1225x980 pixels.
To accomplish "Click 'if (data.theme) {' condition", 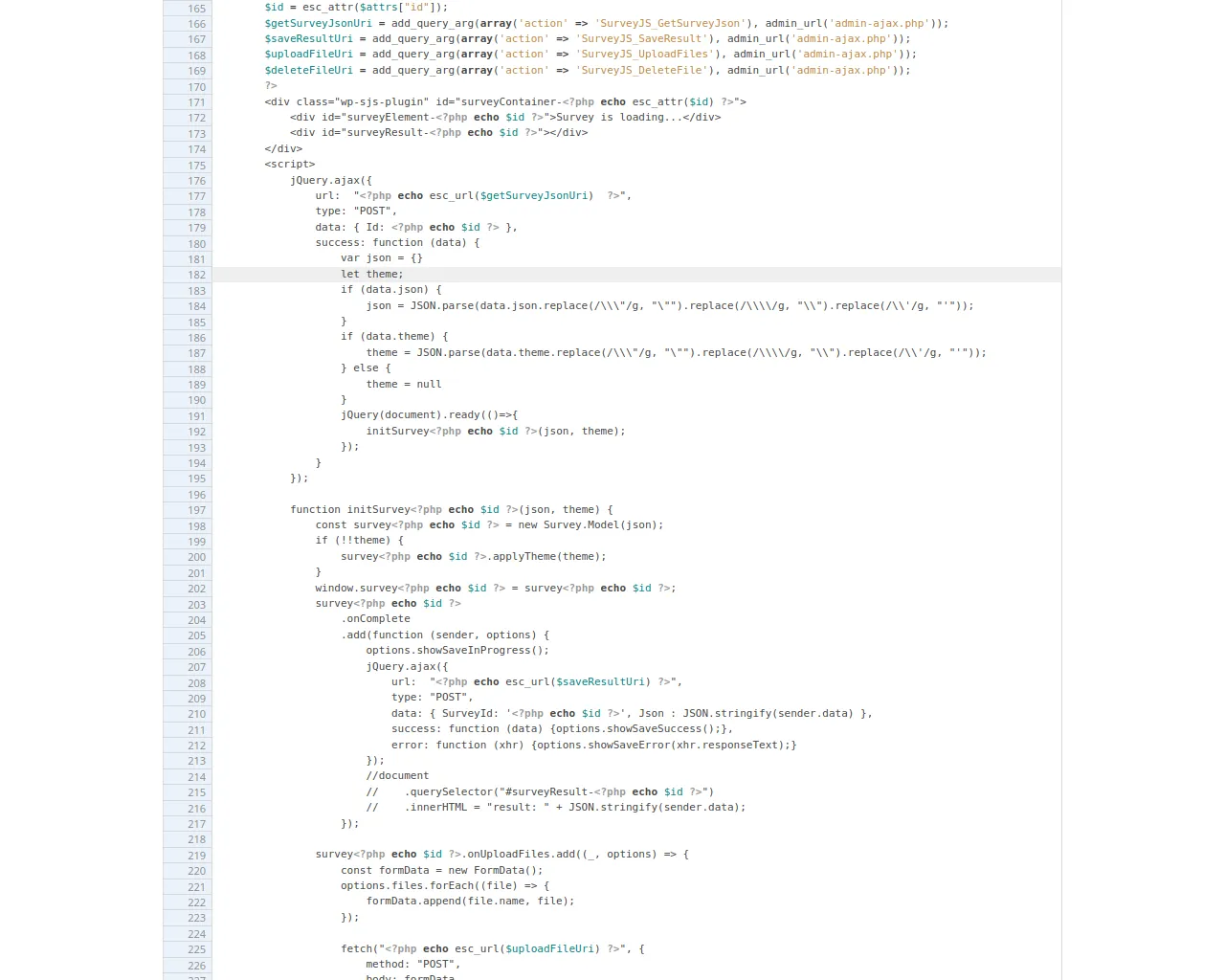I will point(394,337).
